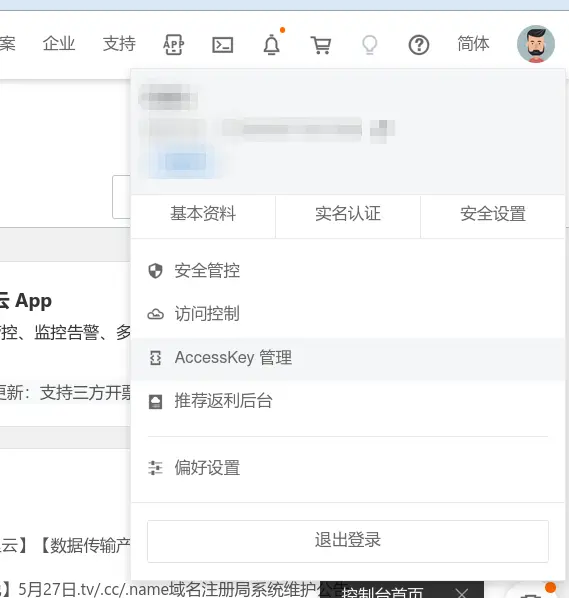Open the 支持 menu in the top navigation
569x598 pixels.
pos(119,43)
